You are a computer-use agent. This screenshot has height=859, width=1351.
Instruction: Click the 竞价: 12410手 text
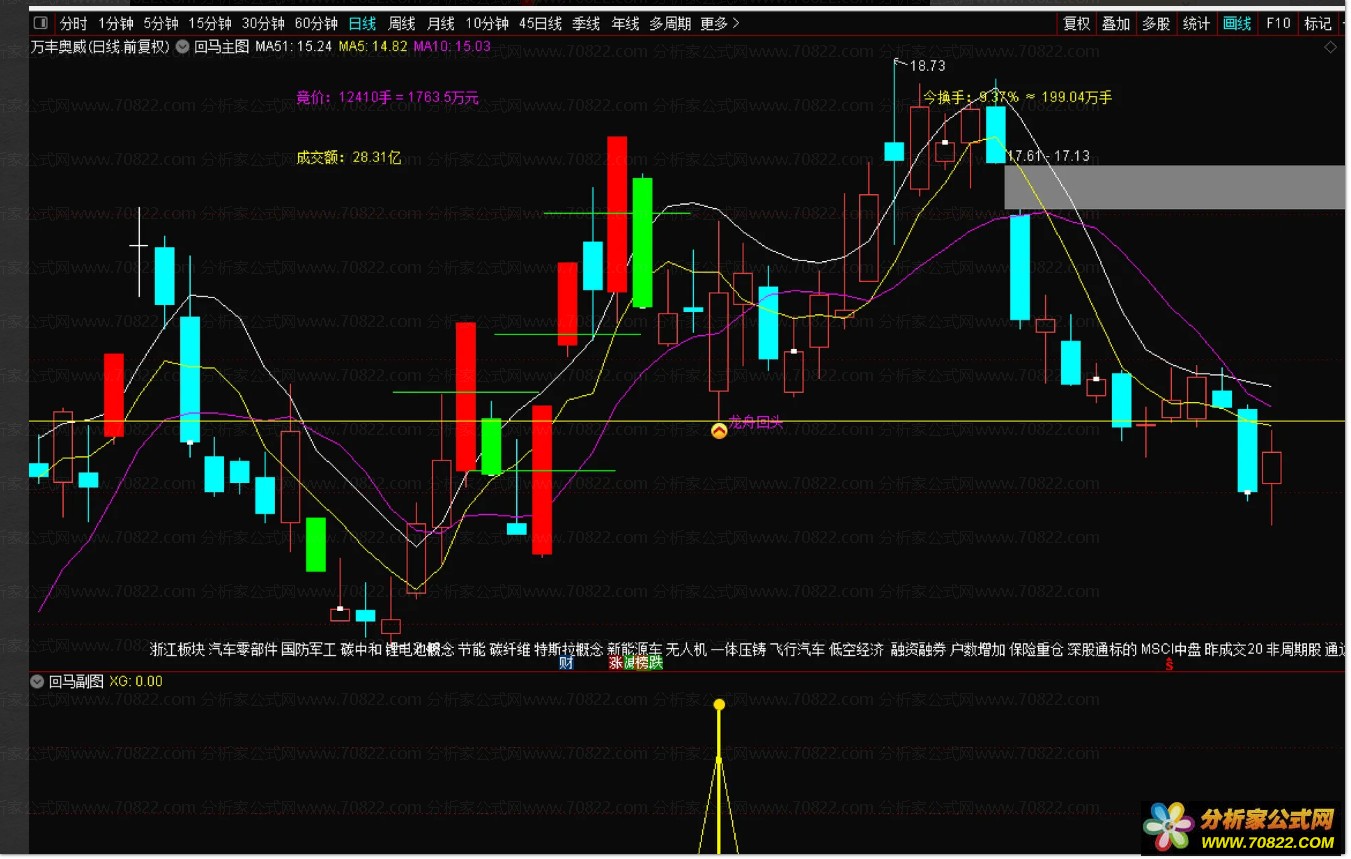point(387,98)
